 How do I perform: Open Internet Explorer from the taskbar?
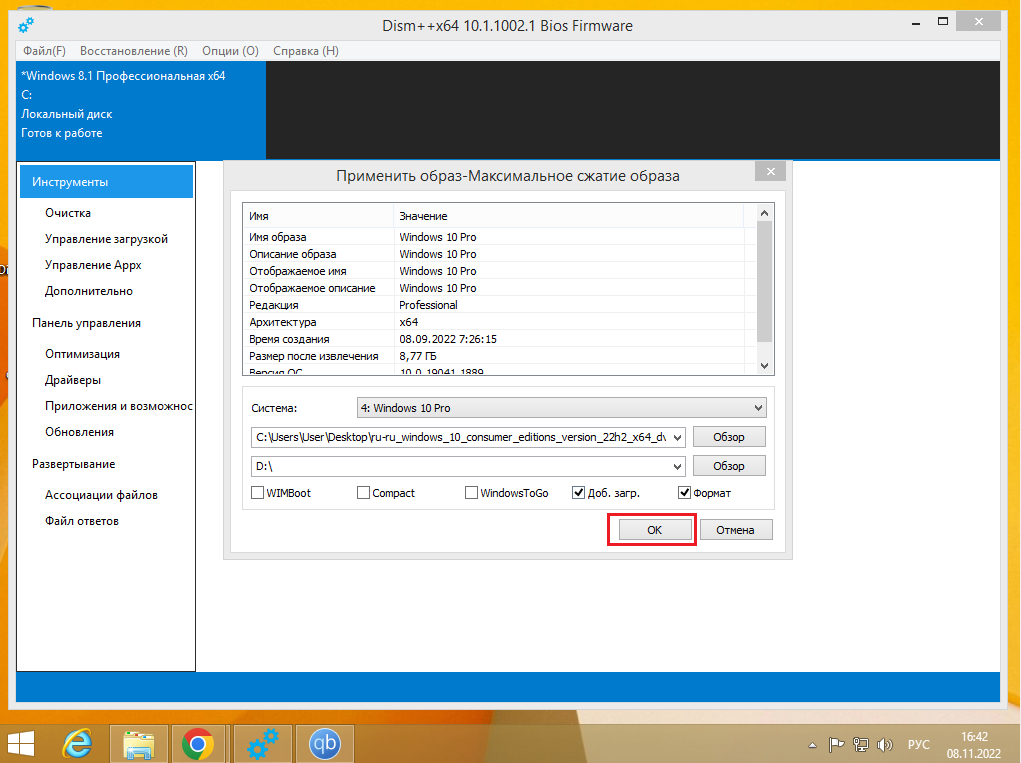[x=77, y=743]
